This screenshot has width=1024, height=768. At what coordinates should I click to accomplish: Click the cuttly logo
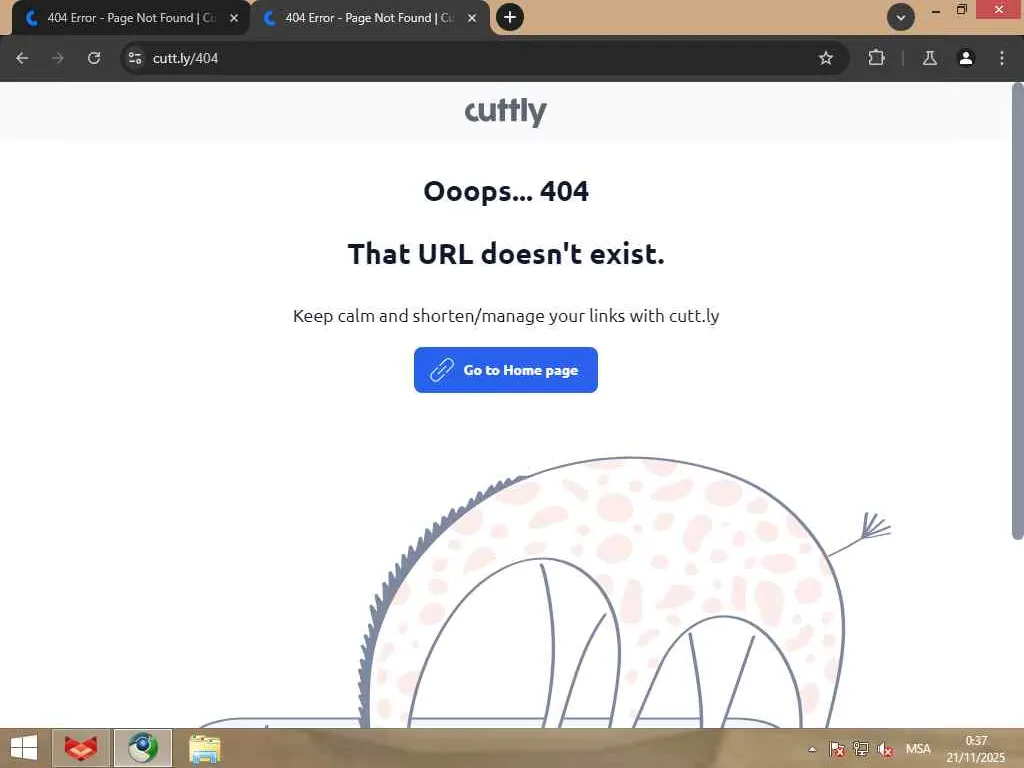tap(505, 111)
